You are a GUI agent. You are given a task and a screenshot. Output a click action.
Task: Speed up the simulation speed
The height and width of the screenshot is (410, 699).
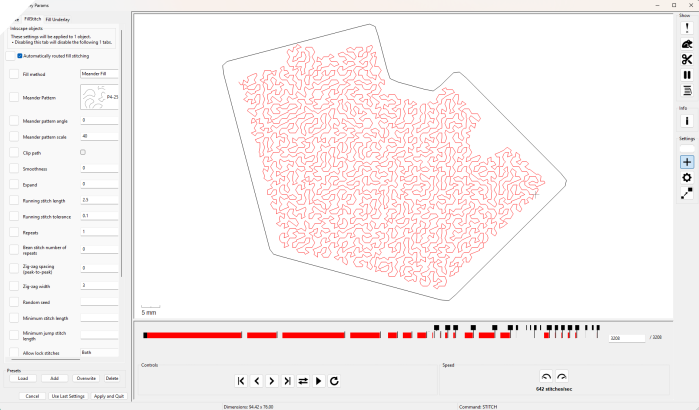[562, 377]
